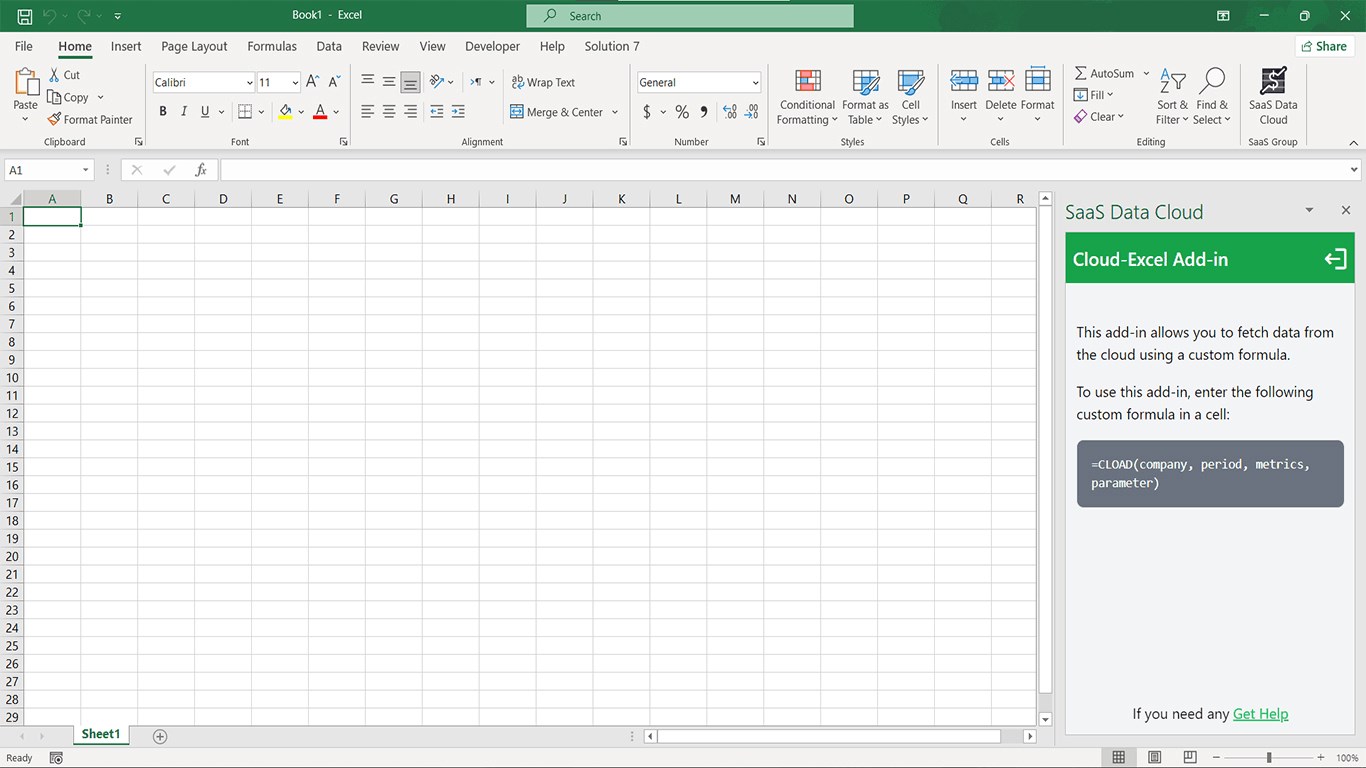
Task: Click the Delete cells icon
Action: tap(1001, 81)
